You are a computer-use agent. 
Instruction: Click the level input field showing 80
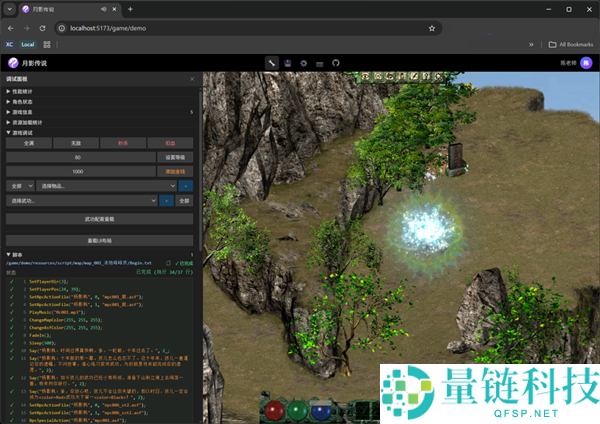click(x=77, y=157)
